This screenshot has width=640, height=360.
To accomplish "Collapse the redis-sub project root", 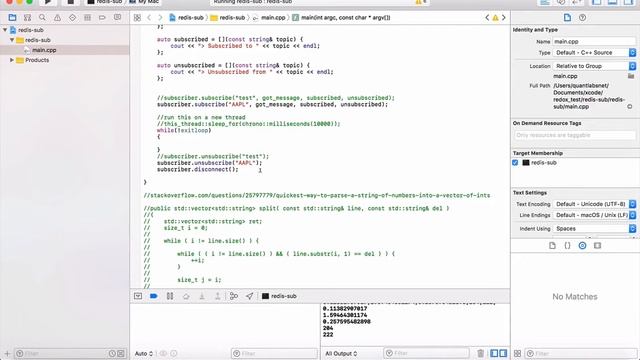I will (x=5, y=30).
